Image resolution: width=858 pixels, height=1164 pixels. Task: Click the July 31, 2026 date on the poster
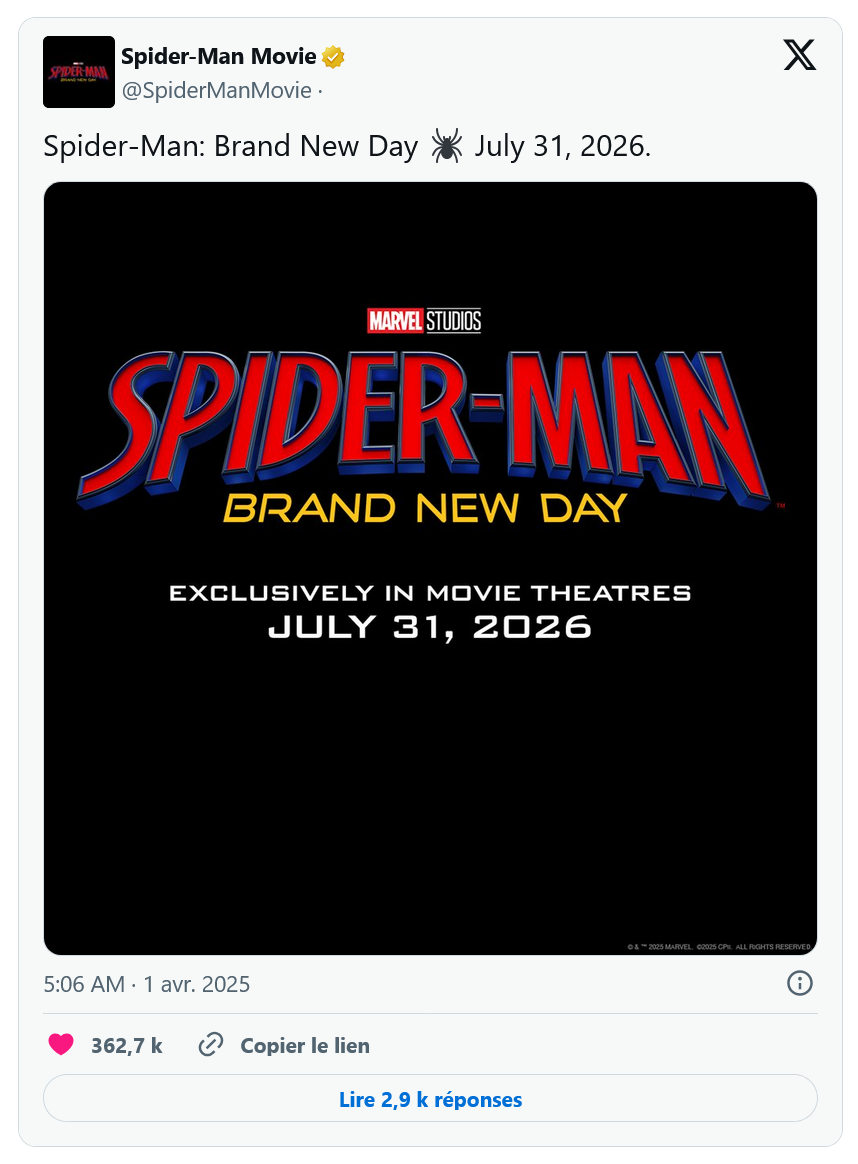[430, 627]
